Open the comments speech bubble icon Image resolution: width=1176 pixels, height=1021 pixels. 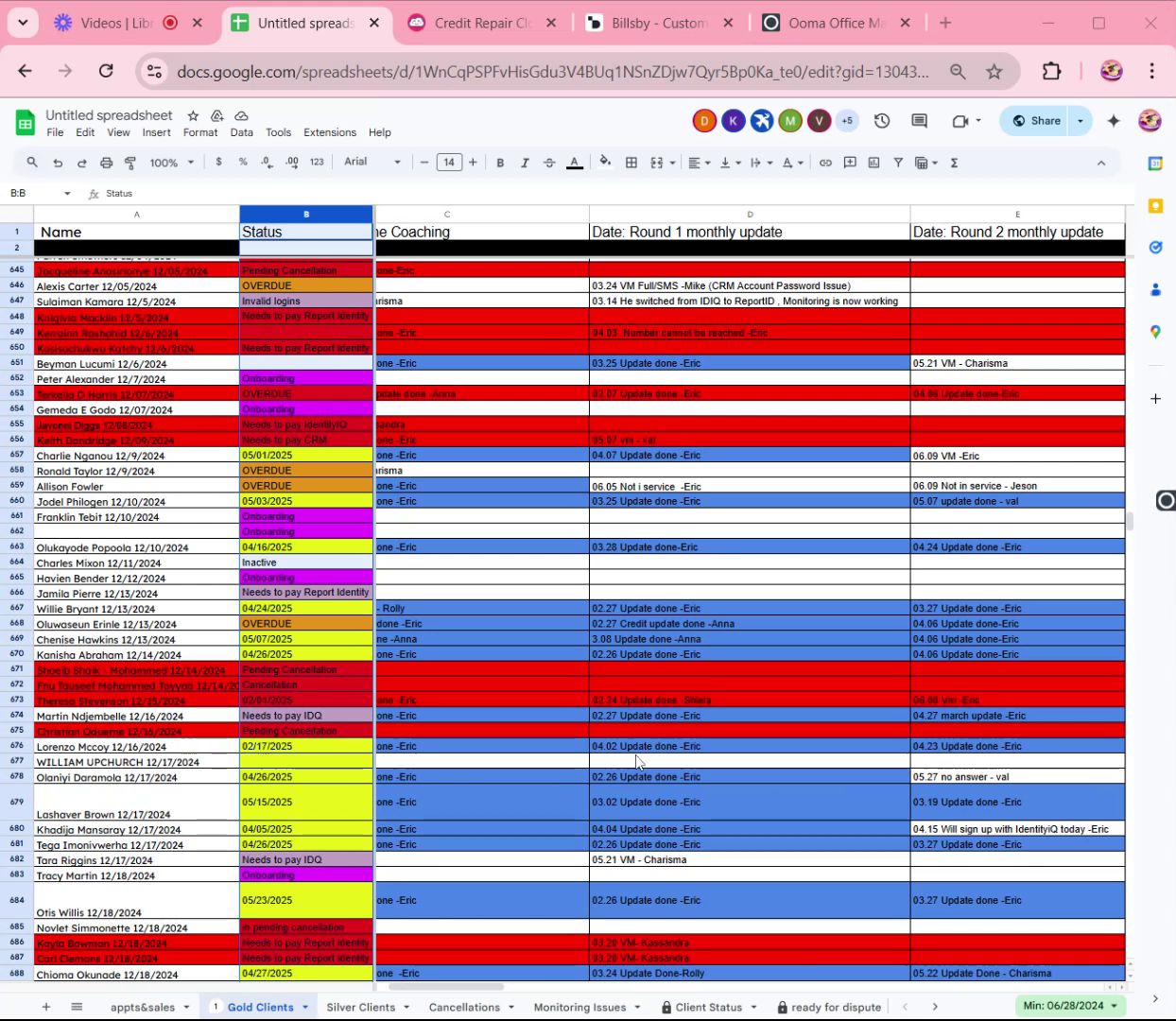(919, 121)
